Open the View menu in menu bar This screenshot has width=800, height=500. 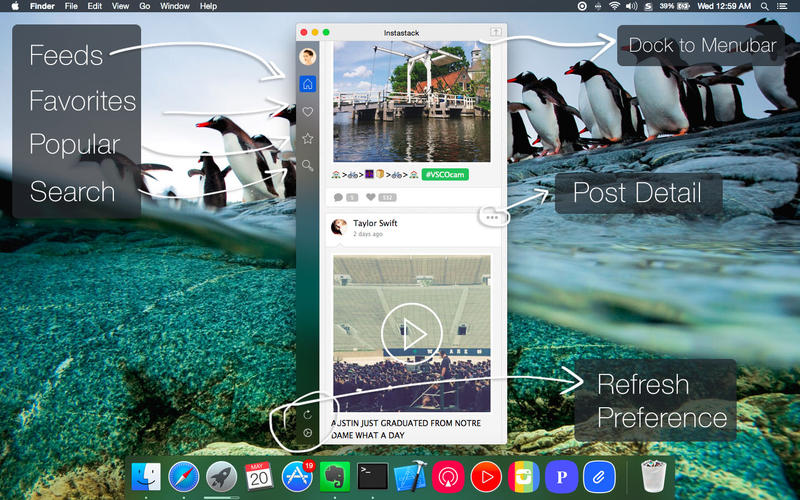click(x=120, y=6)
